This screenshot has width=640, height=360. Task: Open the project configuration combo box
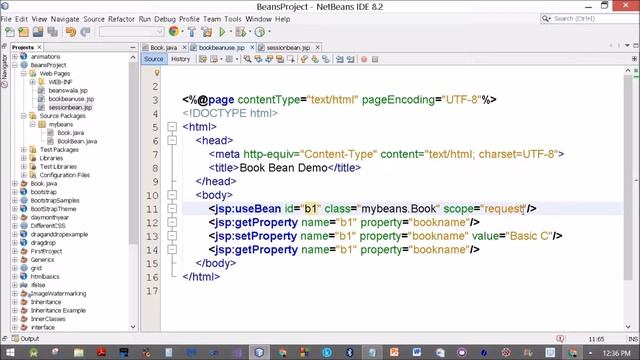[x=131, y=32]
